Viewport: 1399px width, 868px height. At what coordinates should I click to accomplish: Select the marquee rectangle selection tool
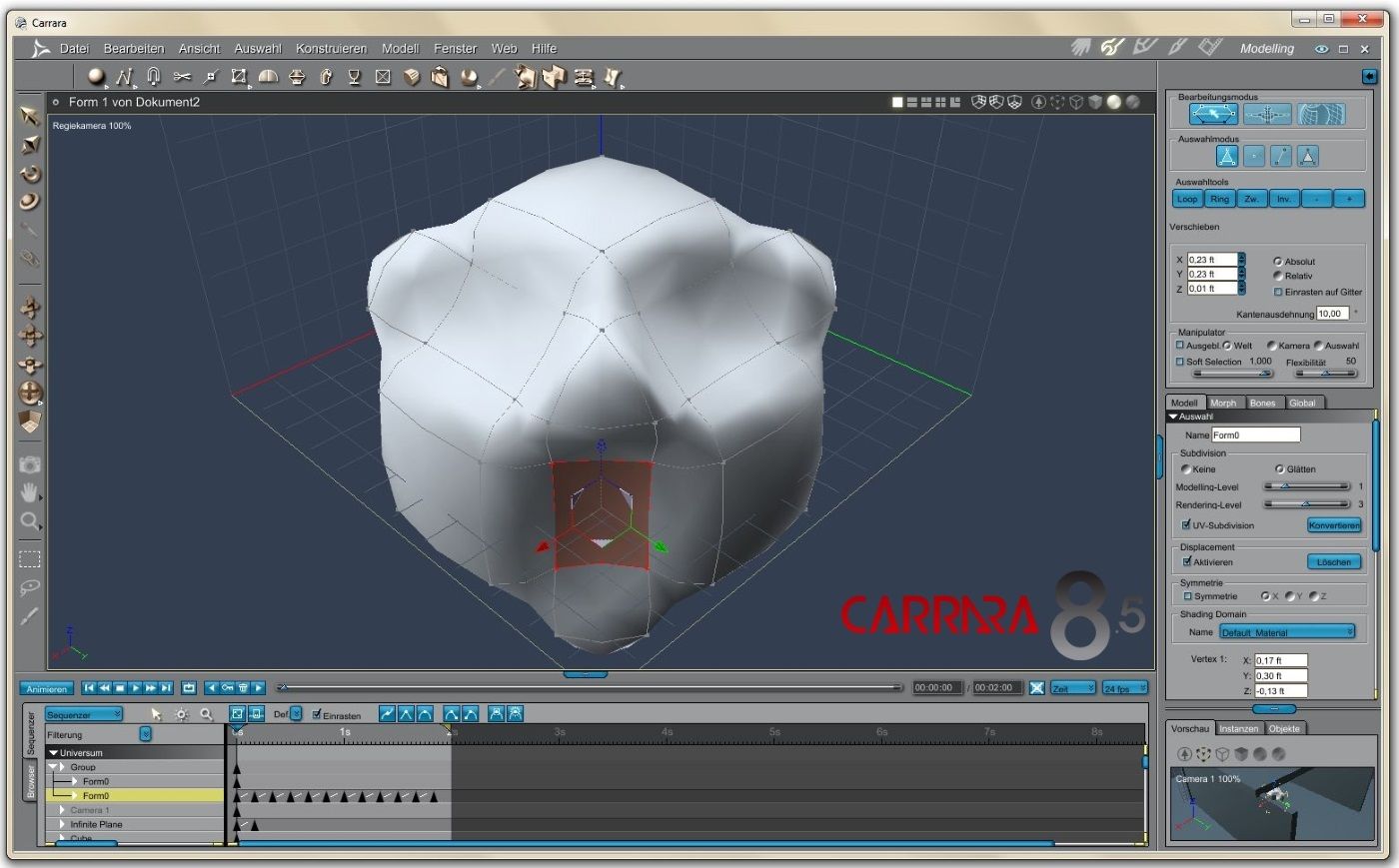pyautogui.click(x=30, y=559)
